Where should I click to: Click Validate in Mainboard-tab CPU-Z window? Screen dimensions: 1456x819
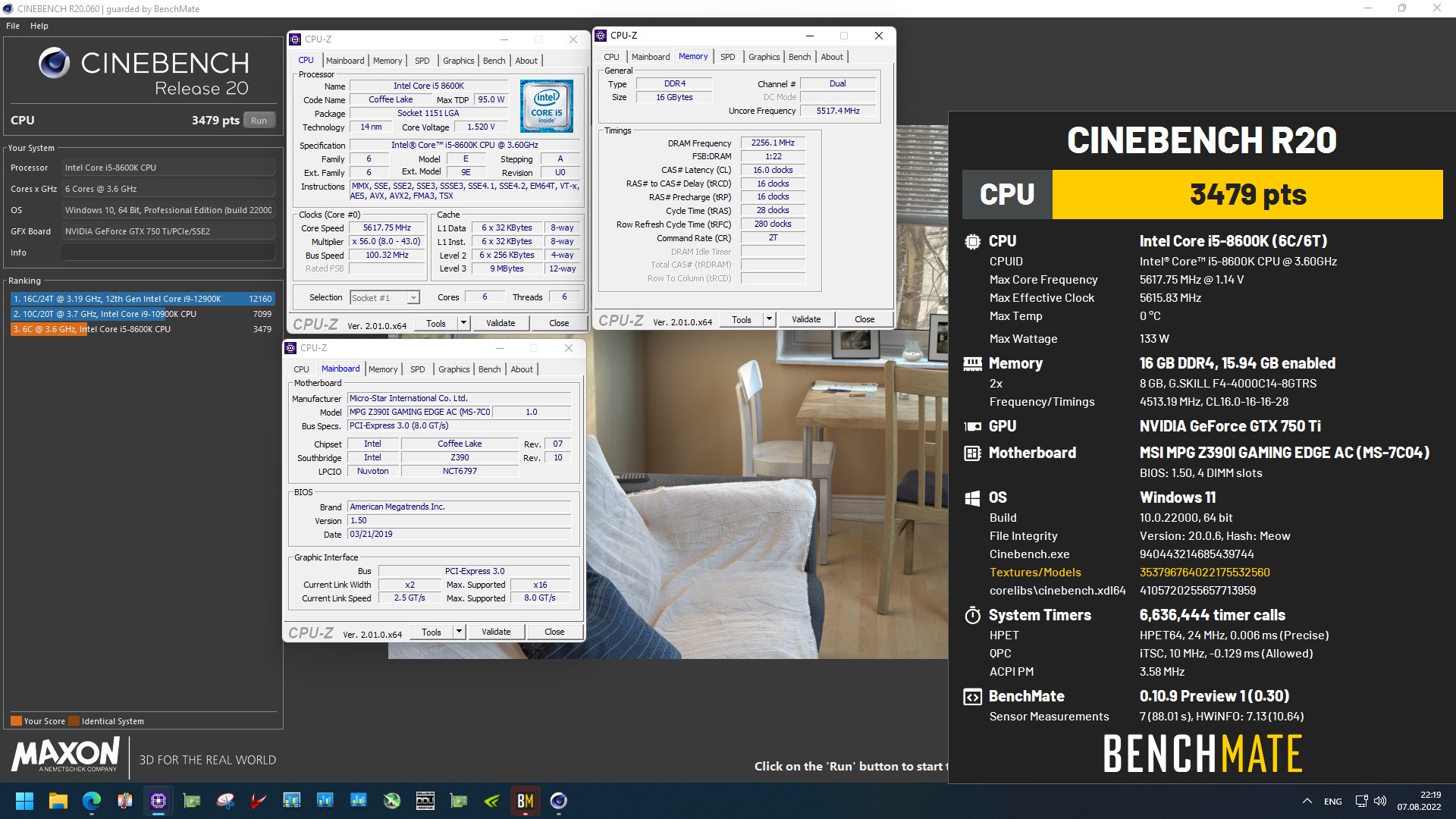(x=496, y=632)
